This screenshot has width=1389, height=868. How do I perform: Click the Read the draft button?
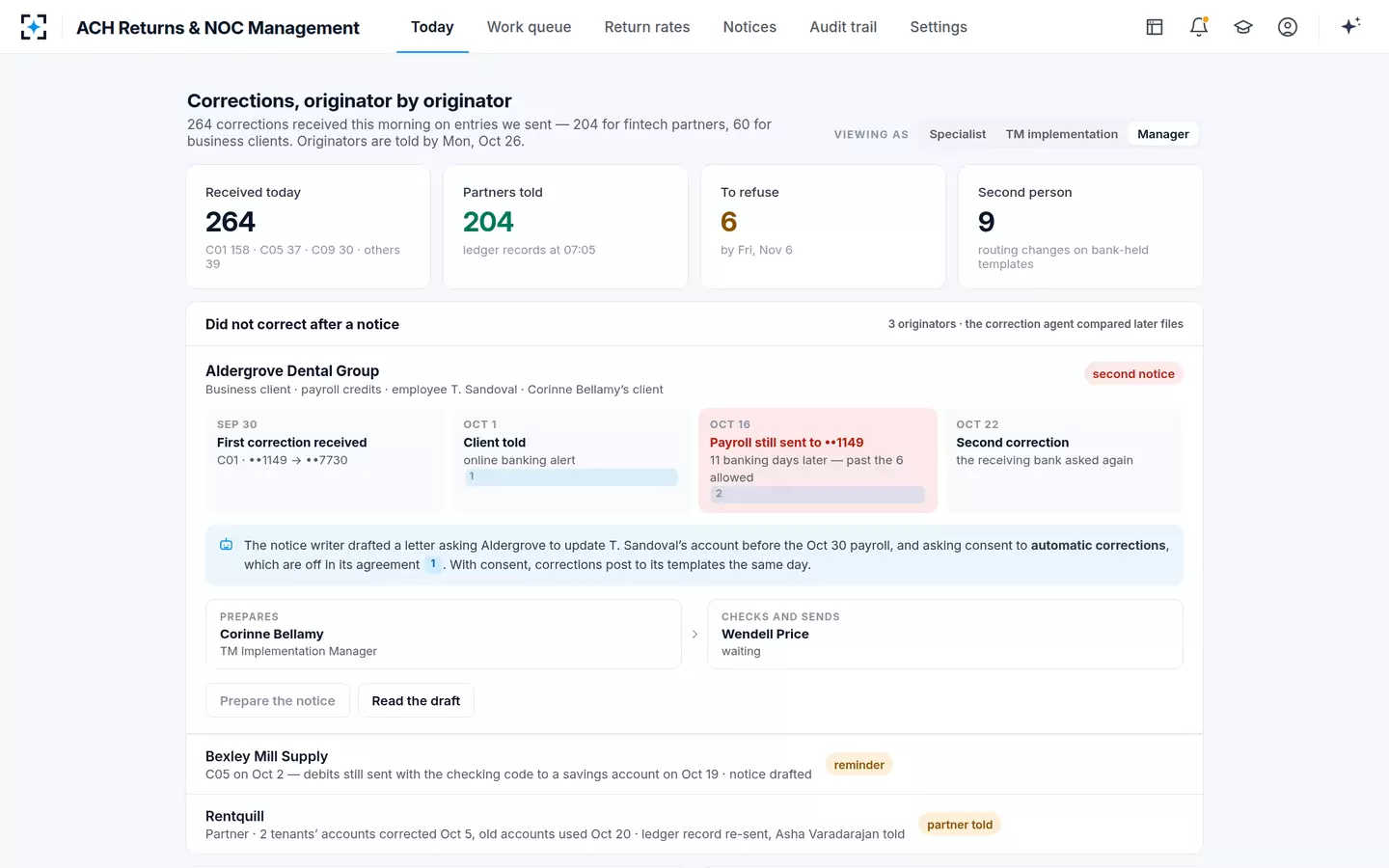pos(416,701)
